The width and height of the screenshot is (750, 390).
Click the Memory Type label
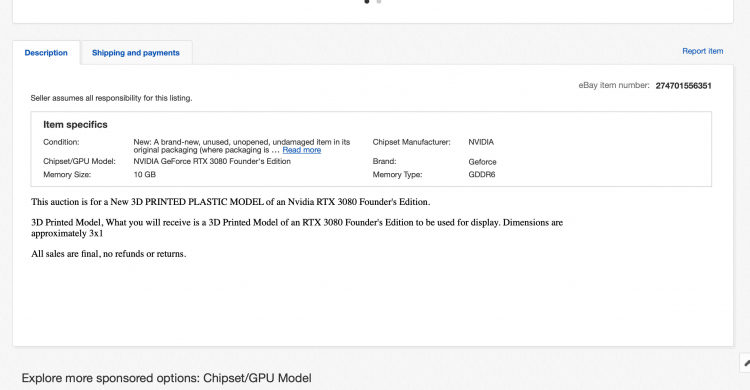point(397,175)
